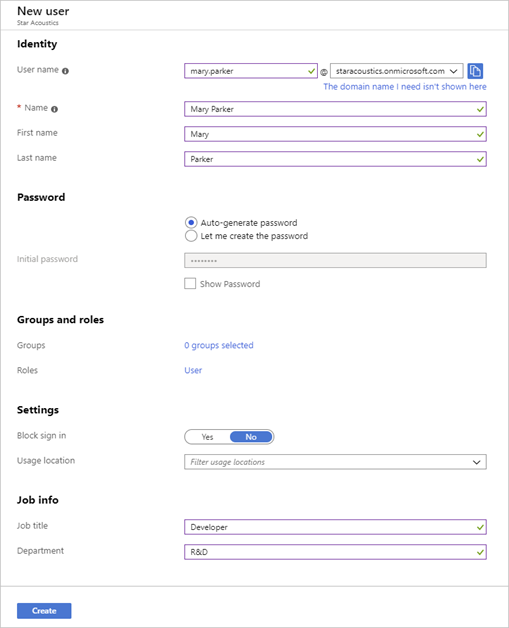Expand the Usage location dropdown
509x628 pixels.
335,462
